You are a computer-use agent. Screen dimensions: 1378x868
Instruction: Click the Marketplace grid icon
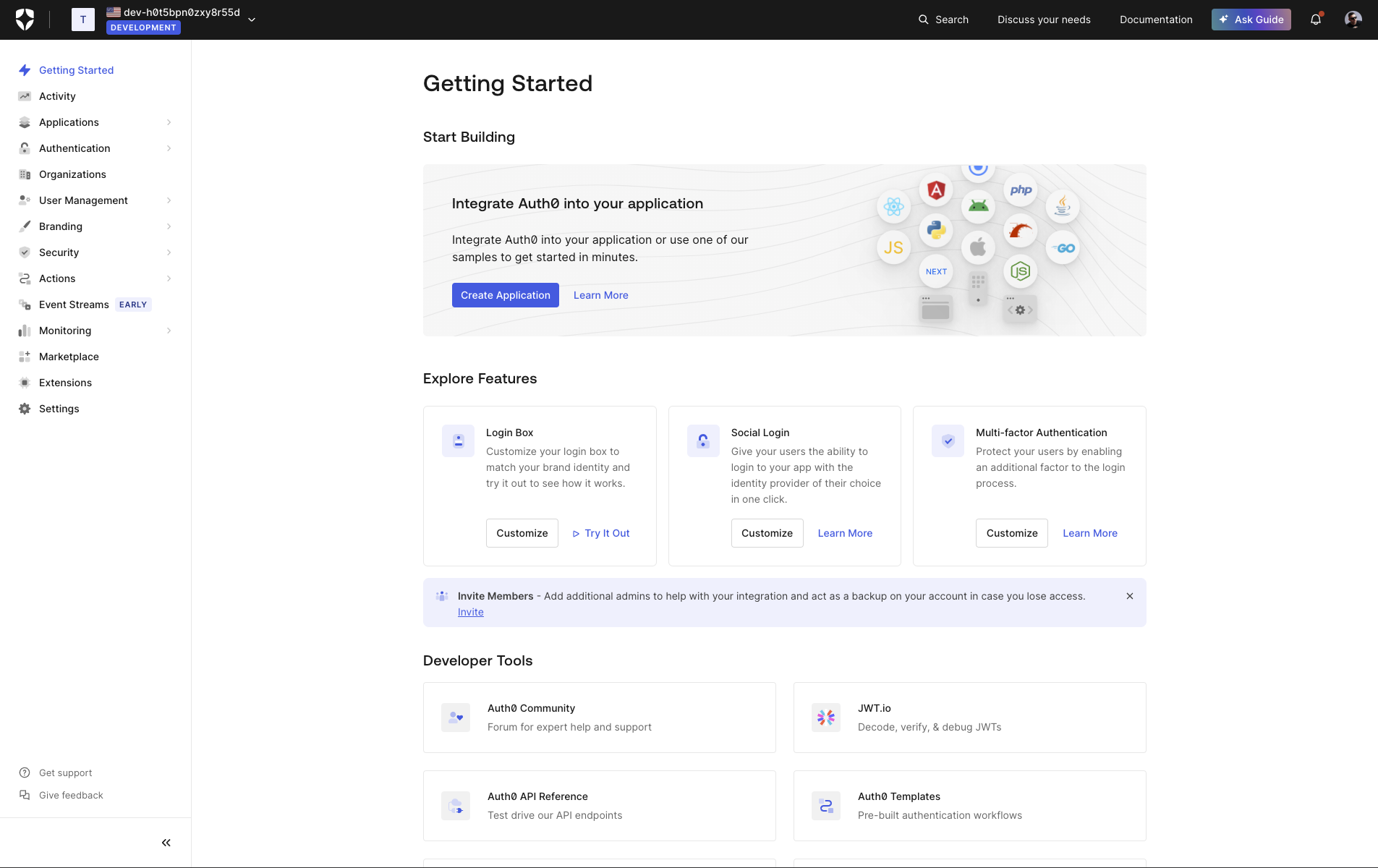tap(25, 357)
